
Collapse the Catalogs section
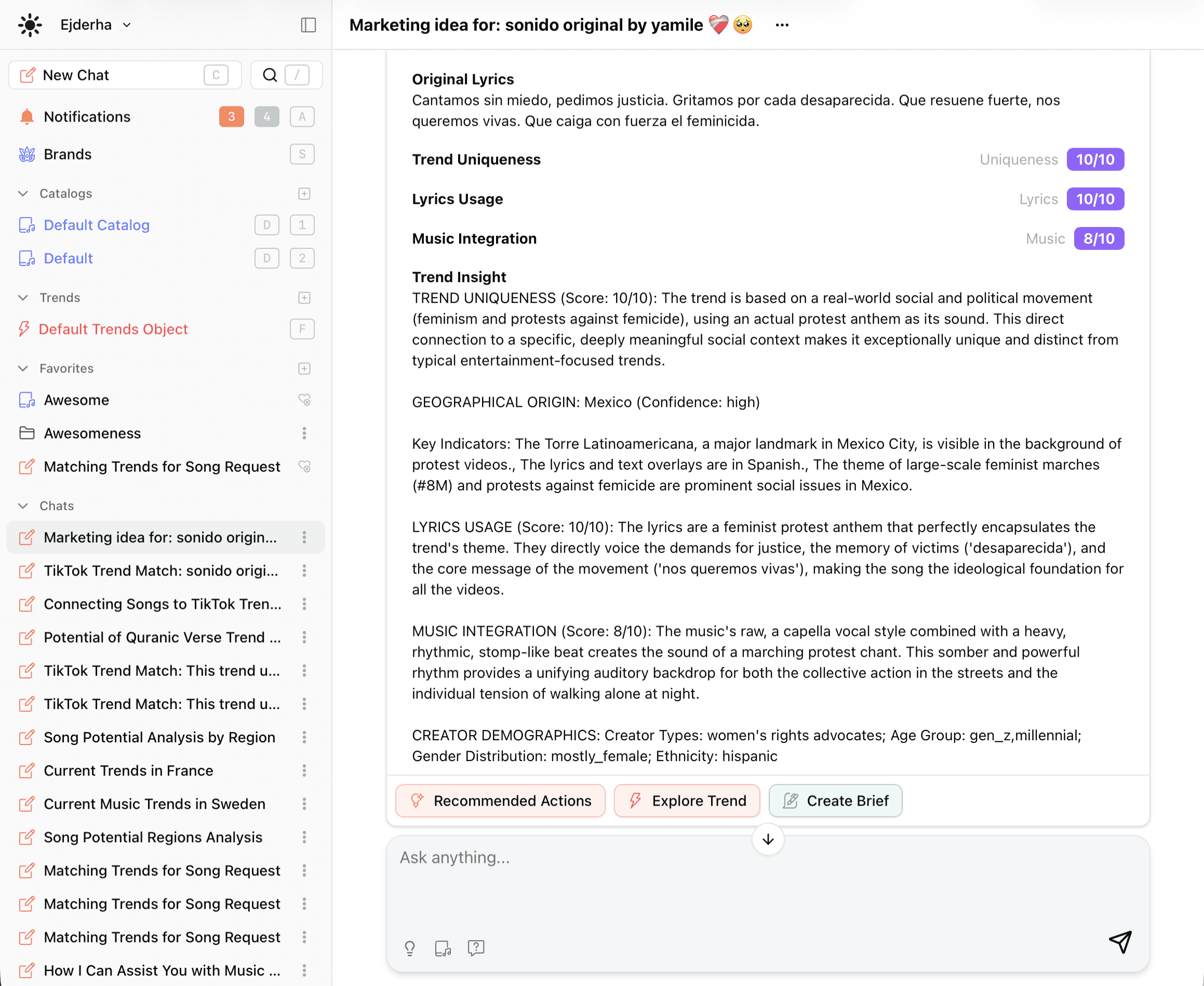point(23,194)
